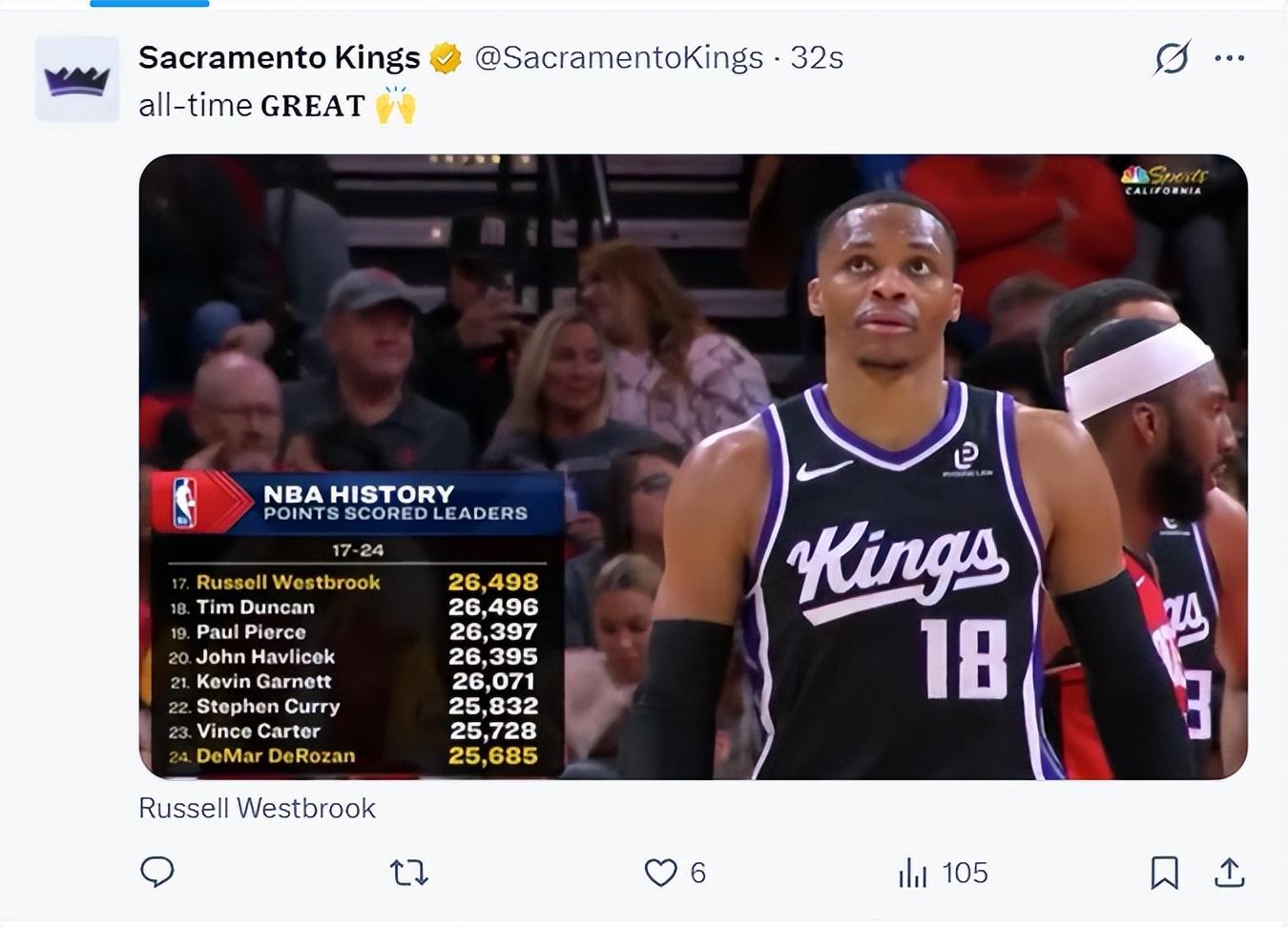The width and height of the screenshot is (1288, 927).
Task: View post analytics bar-chart icon
Action: pos(912,872)
